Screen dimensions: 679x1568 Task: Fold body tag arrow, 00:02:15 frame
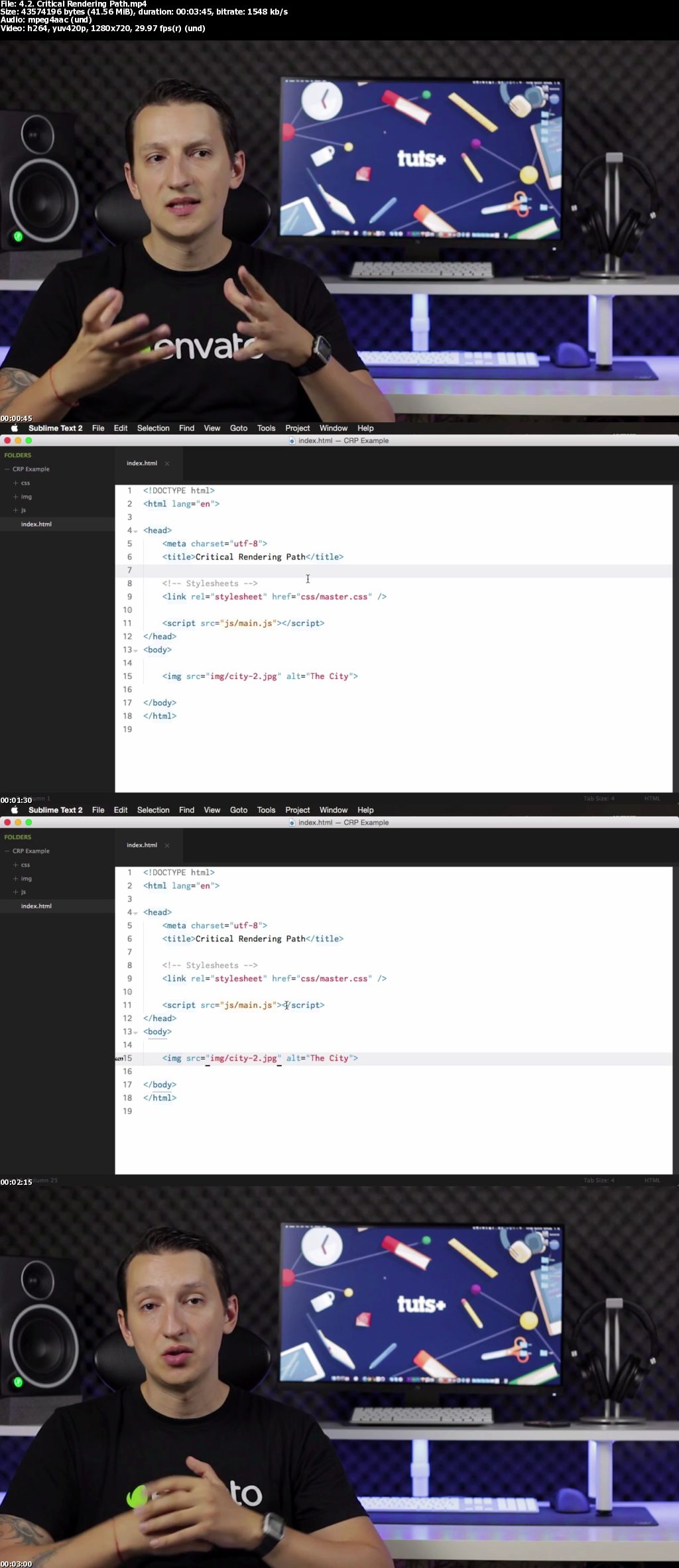[136, 1032]
